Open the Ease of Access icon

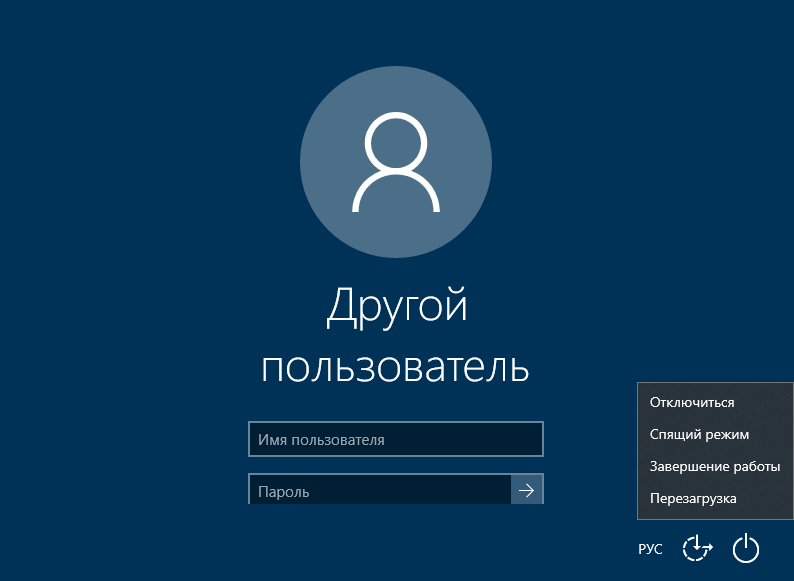(x=698, y=549)
